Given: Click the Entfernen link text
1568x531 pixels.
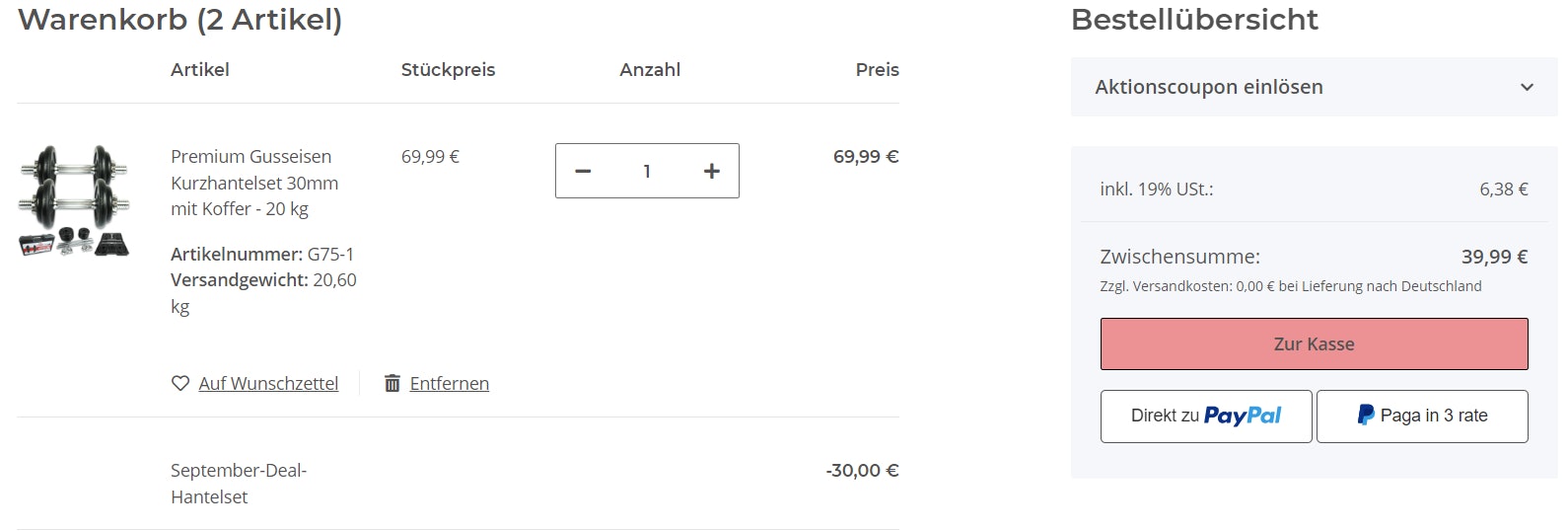Looking at the screenshot, I should tap(449, 383).
